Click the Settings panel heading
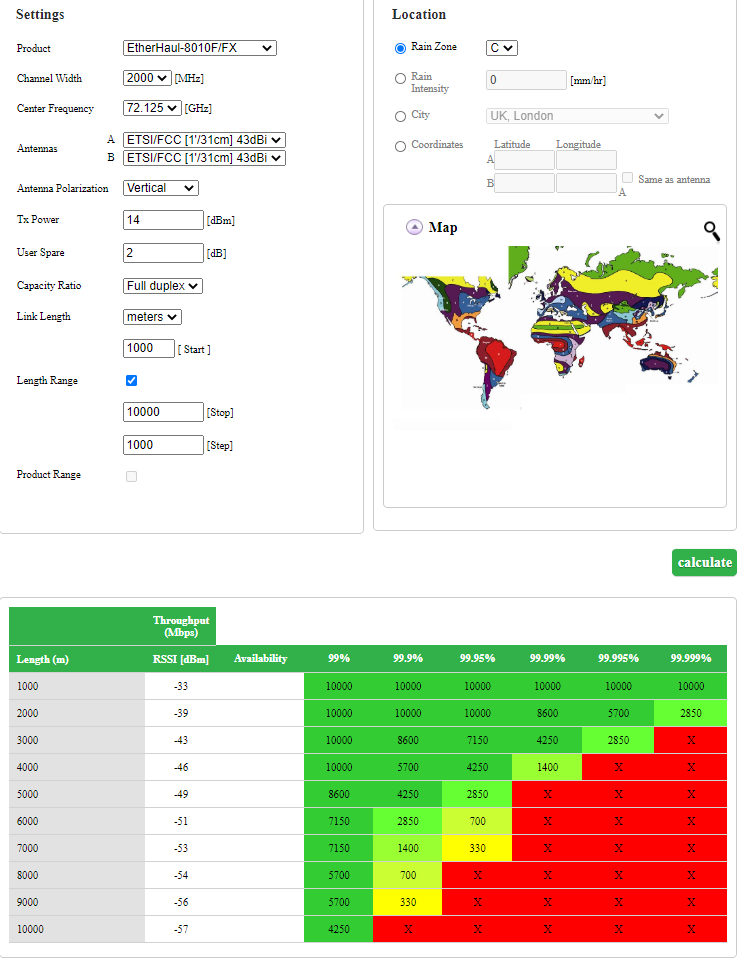744x959 pixels. 40,15
